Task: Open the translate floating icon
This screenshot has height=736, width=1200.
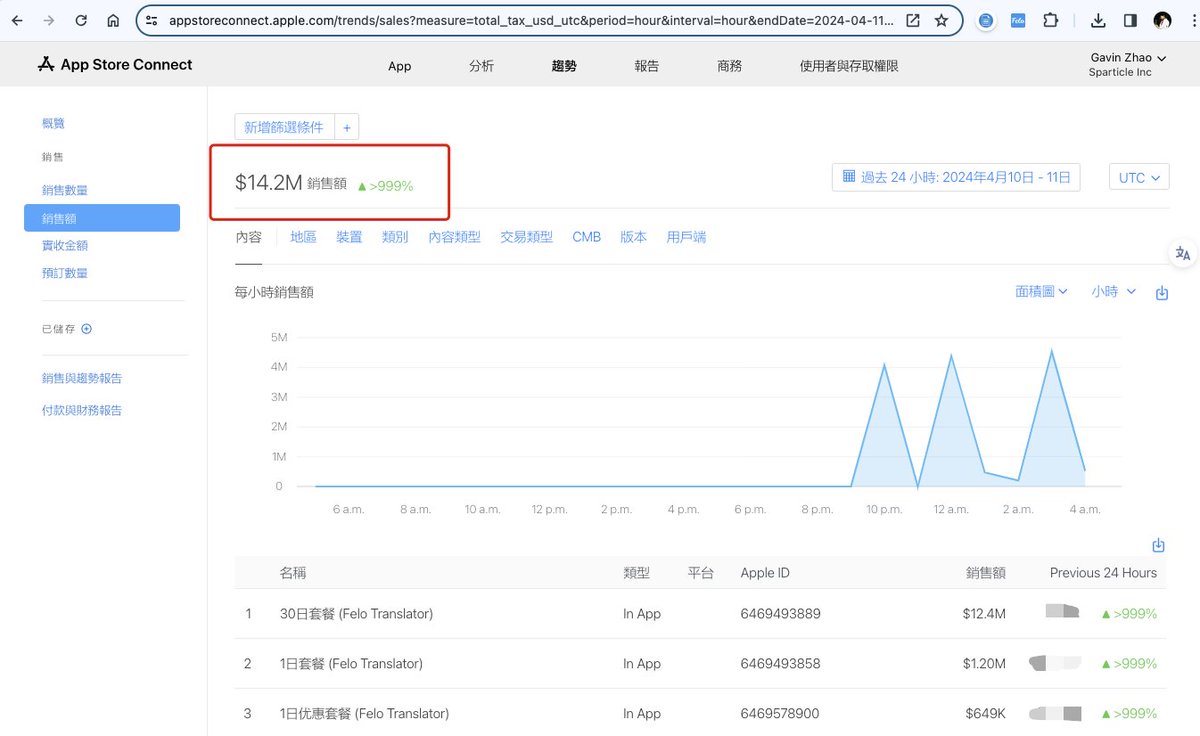Action: [1183, 253]
